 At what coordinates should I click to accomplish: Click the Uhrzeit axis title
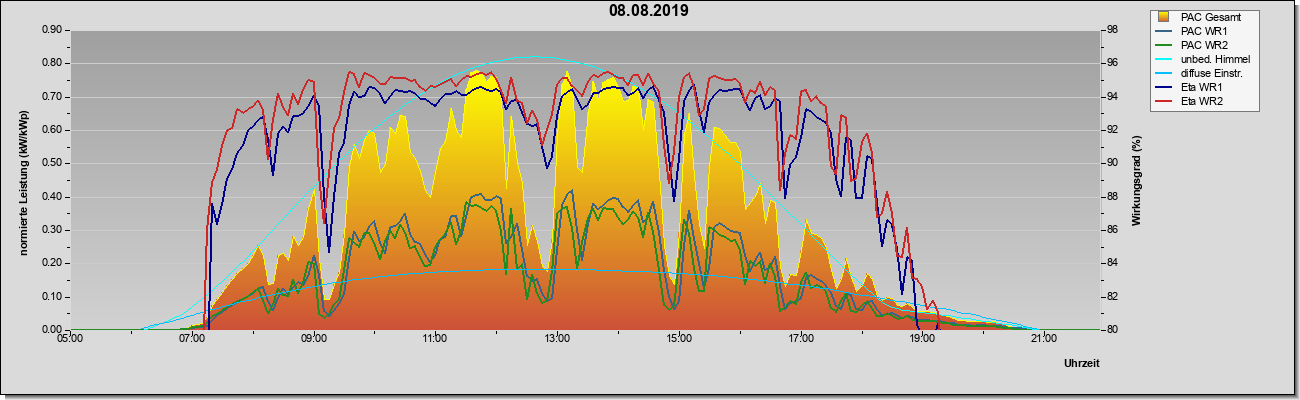tap(1080, 364)
